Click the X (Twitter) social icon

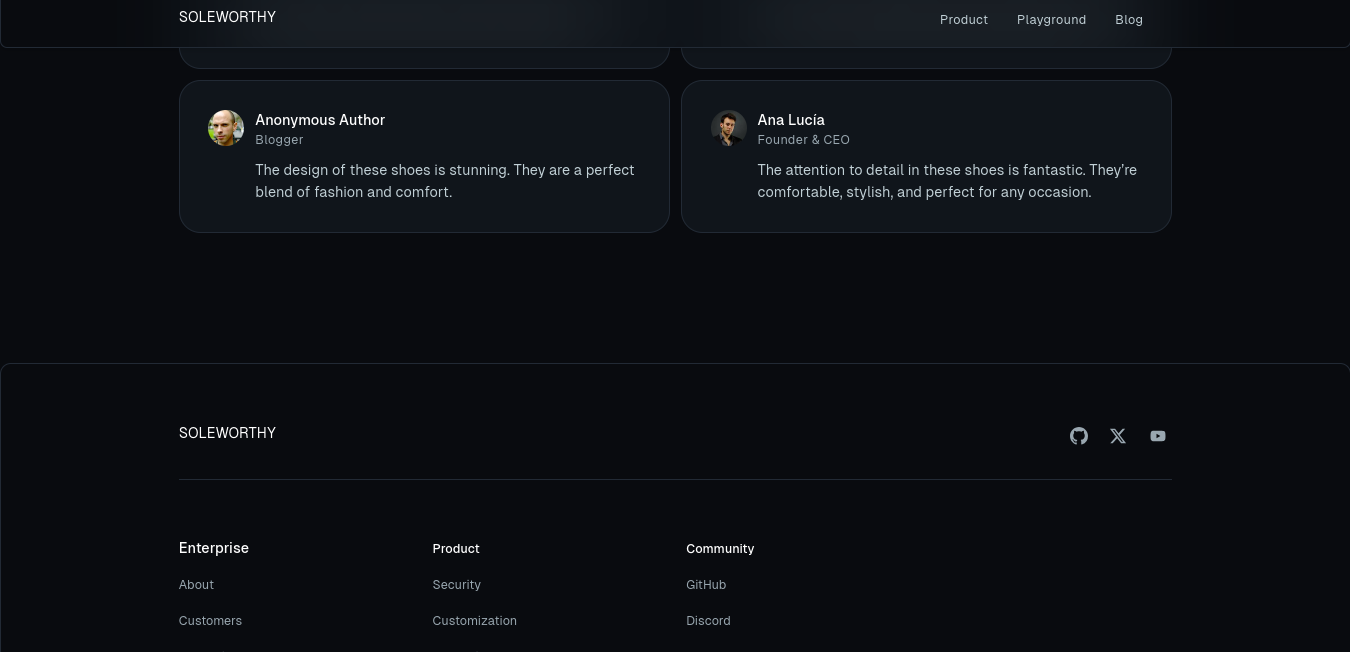tap(1118, 436)
